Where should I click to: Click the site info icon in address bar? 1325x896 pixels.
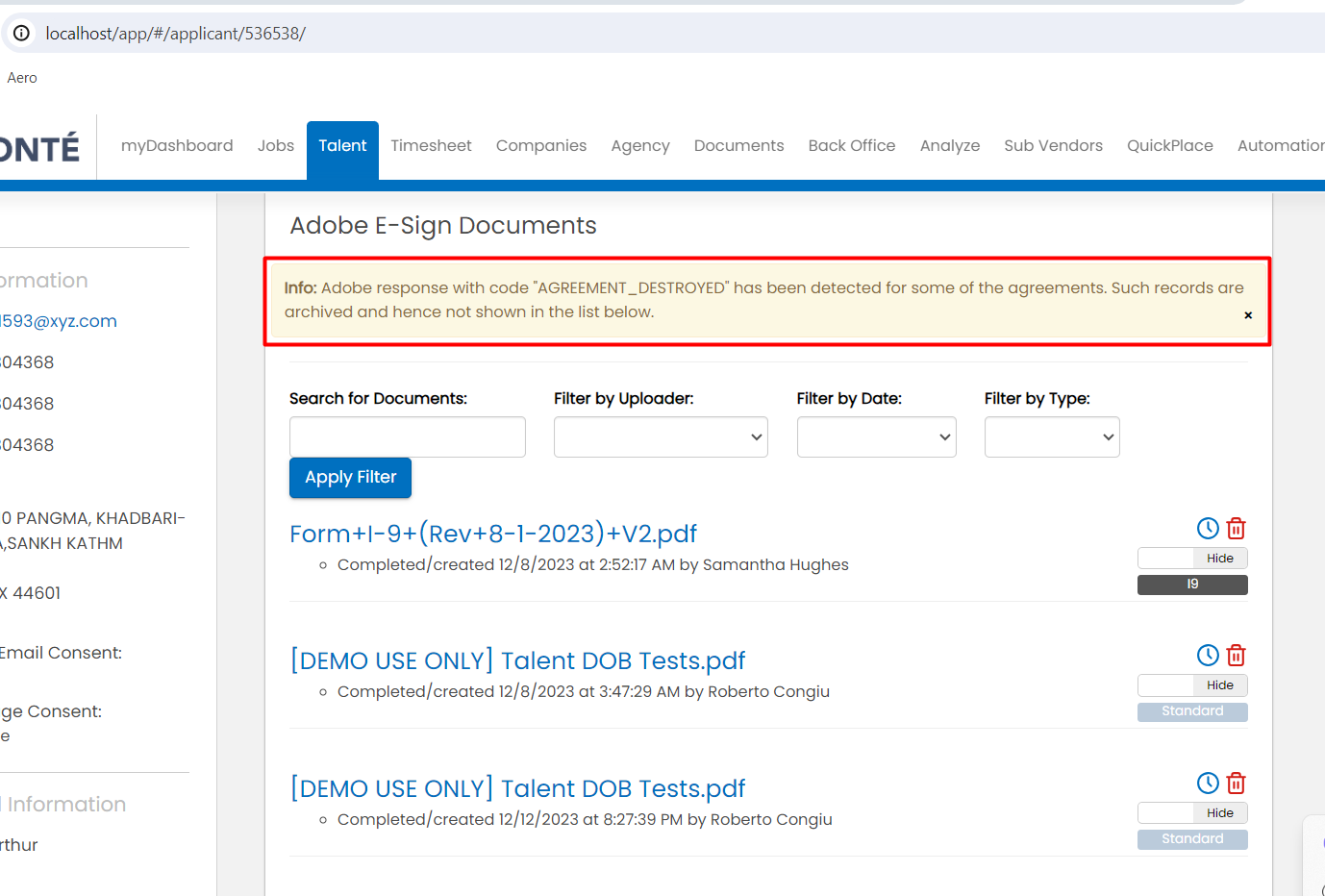pyautogui.click(x=21, y=33)
